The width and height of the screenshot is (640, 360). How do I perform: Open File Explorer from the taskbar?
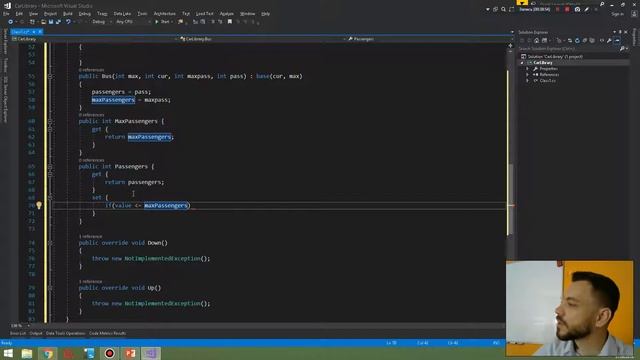(27, 353)
